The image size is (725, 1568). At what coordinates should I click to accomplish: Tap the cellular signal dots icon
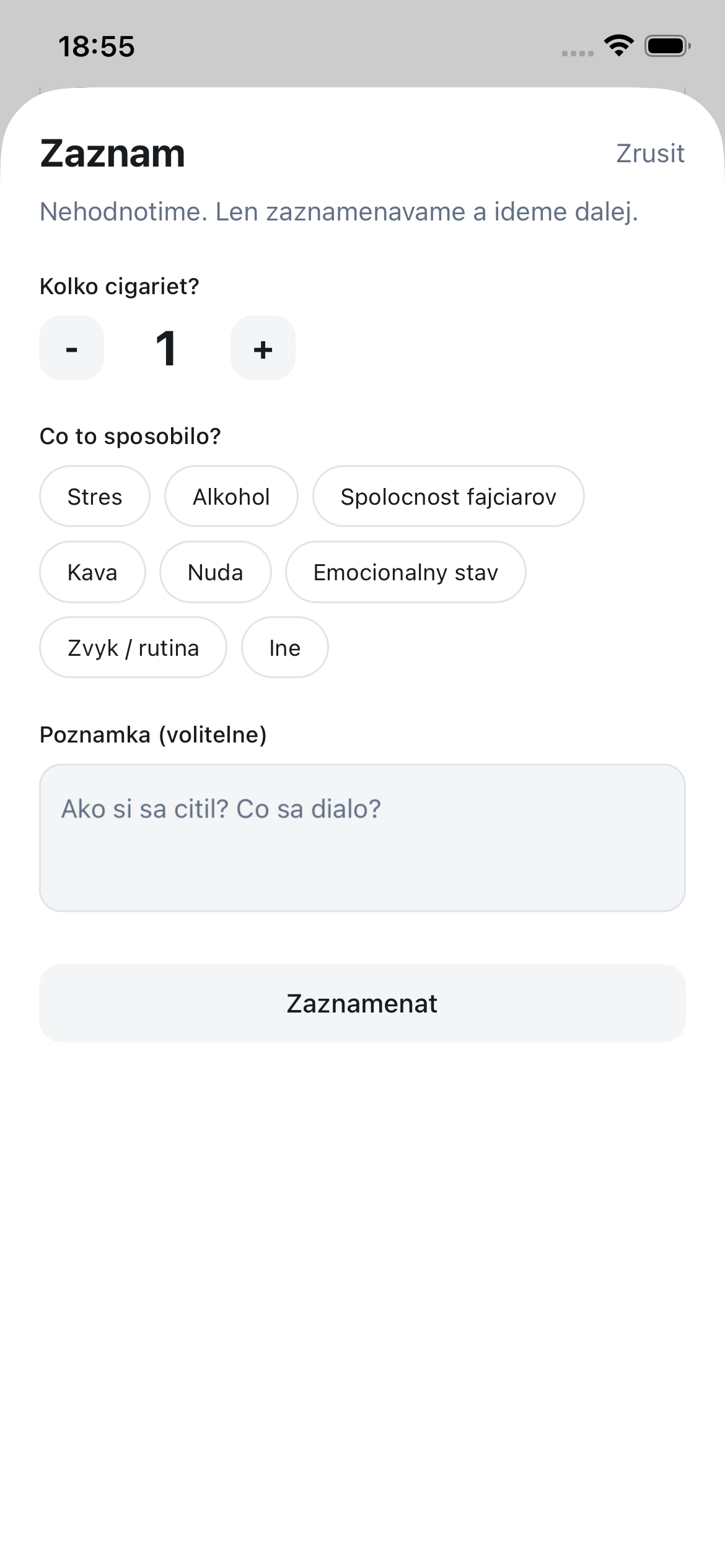(x=577, y=53)
